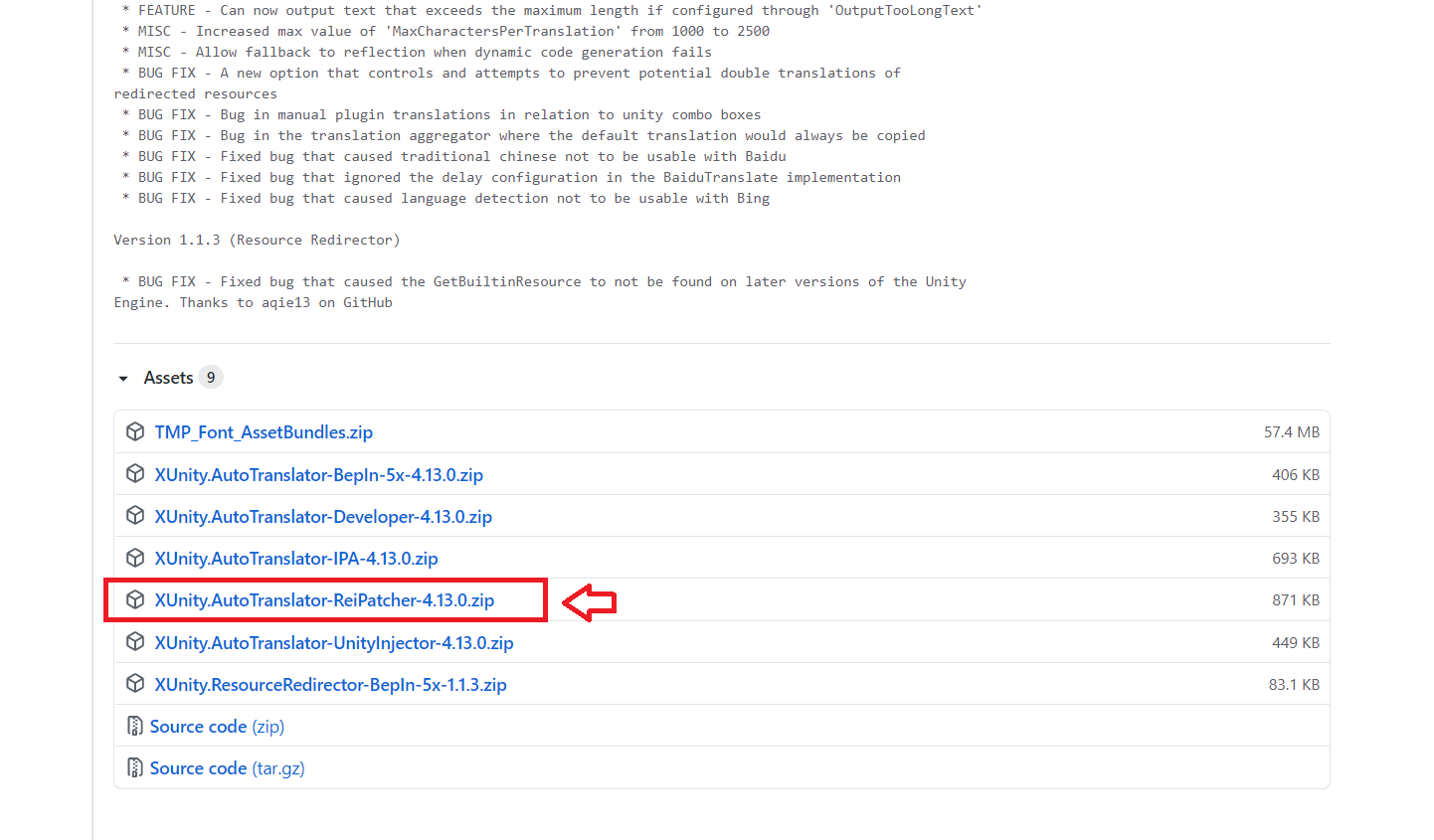
Task: Click the BUG FIX line about potential double translations
Action: pyautogui.click(x=511, y=73)
